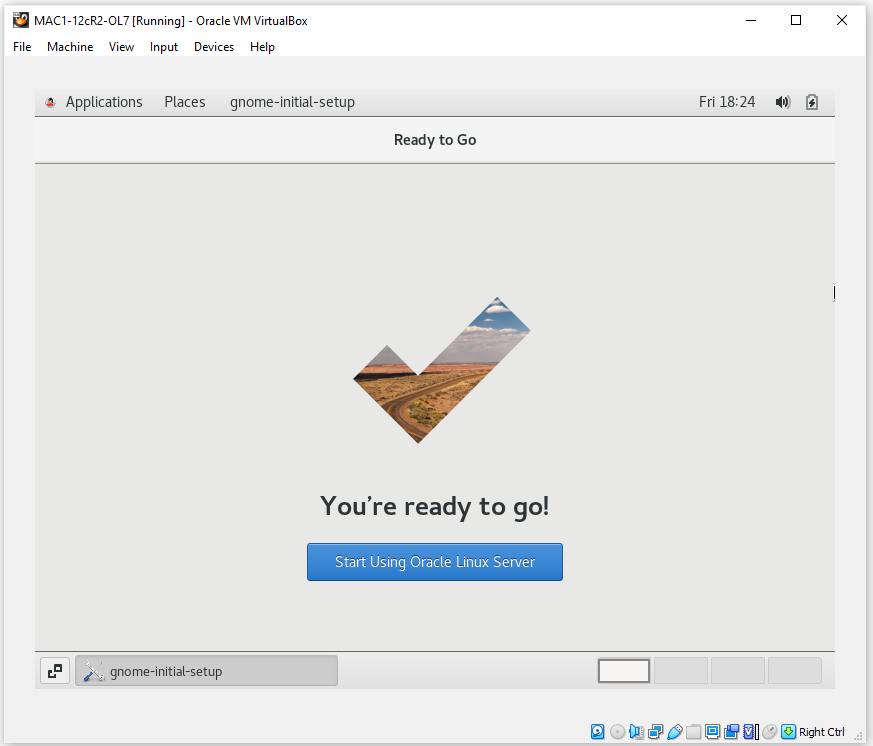Viewport: 873px width, 746px height.
Task: Click the VirtualBox hard disk activity icon
Action: tap(597, 732)
